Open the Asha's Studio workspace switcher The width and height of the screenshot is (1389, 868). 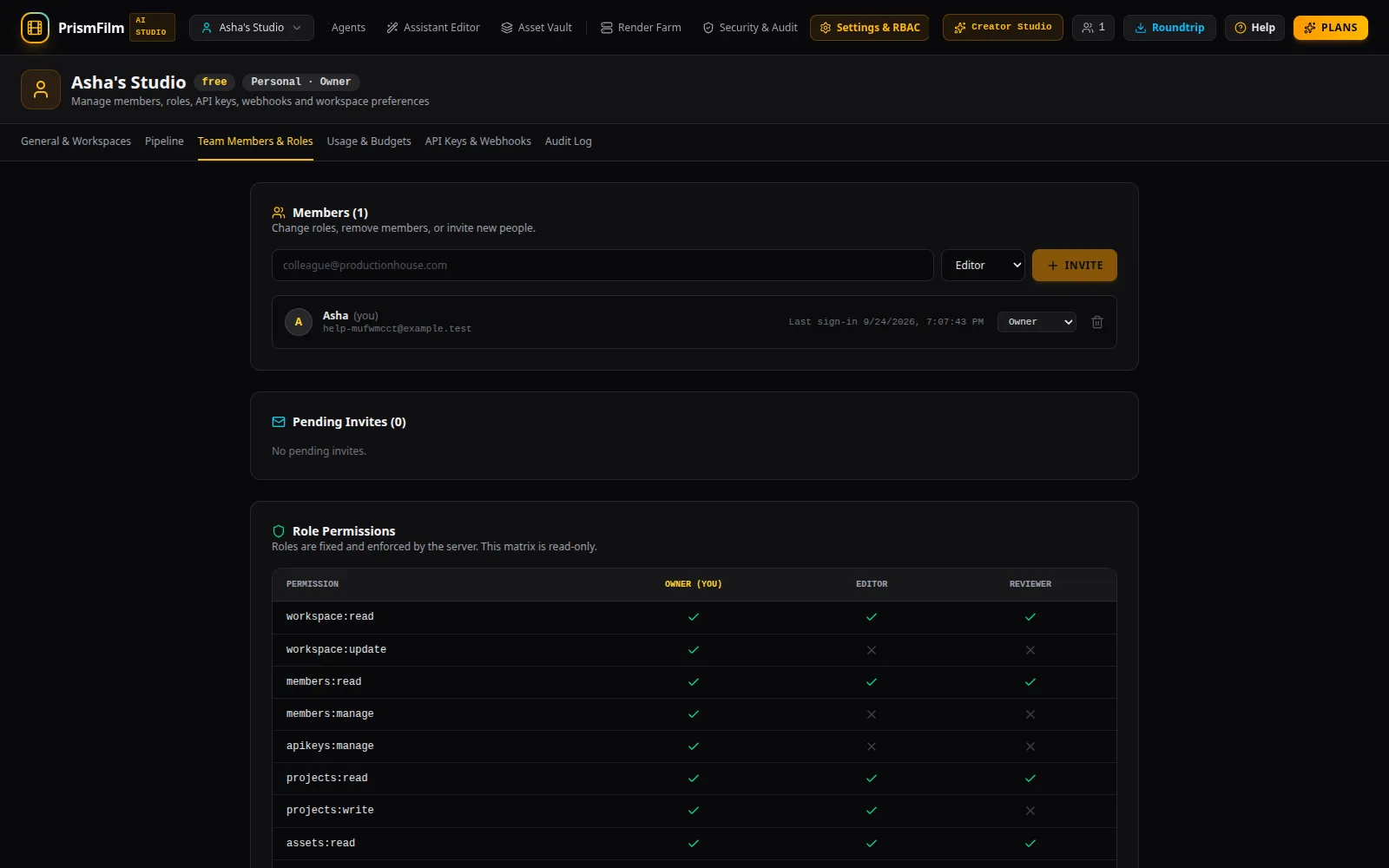252,28
